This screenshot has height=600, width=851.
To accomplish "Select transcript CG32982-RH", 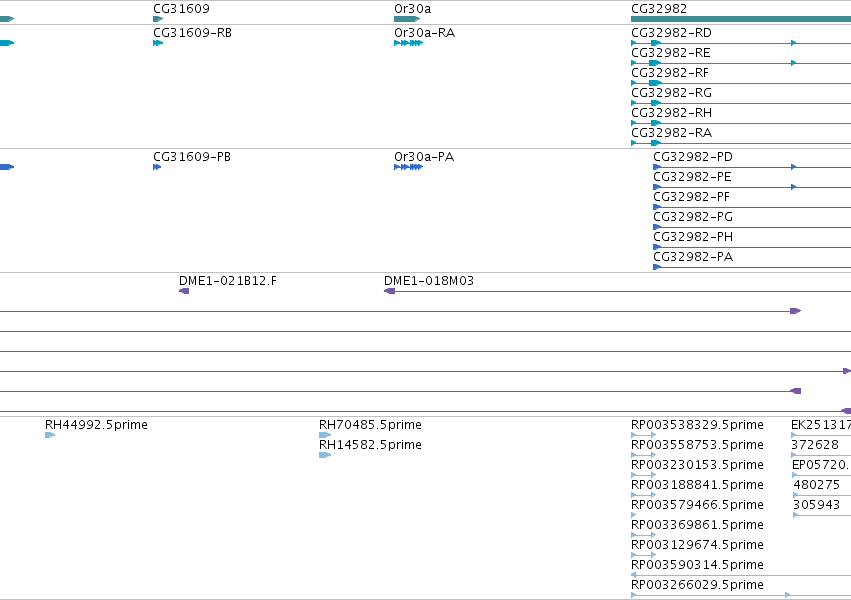I will (671, 113).
